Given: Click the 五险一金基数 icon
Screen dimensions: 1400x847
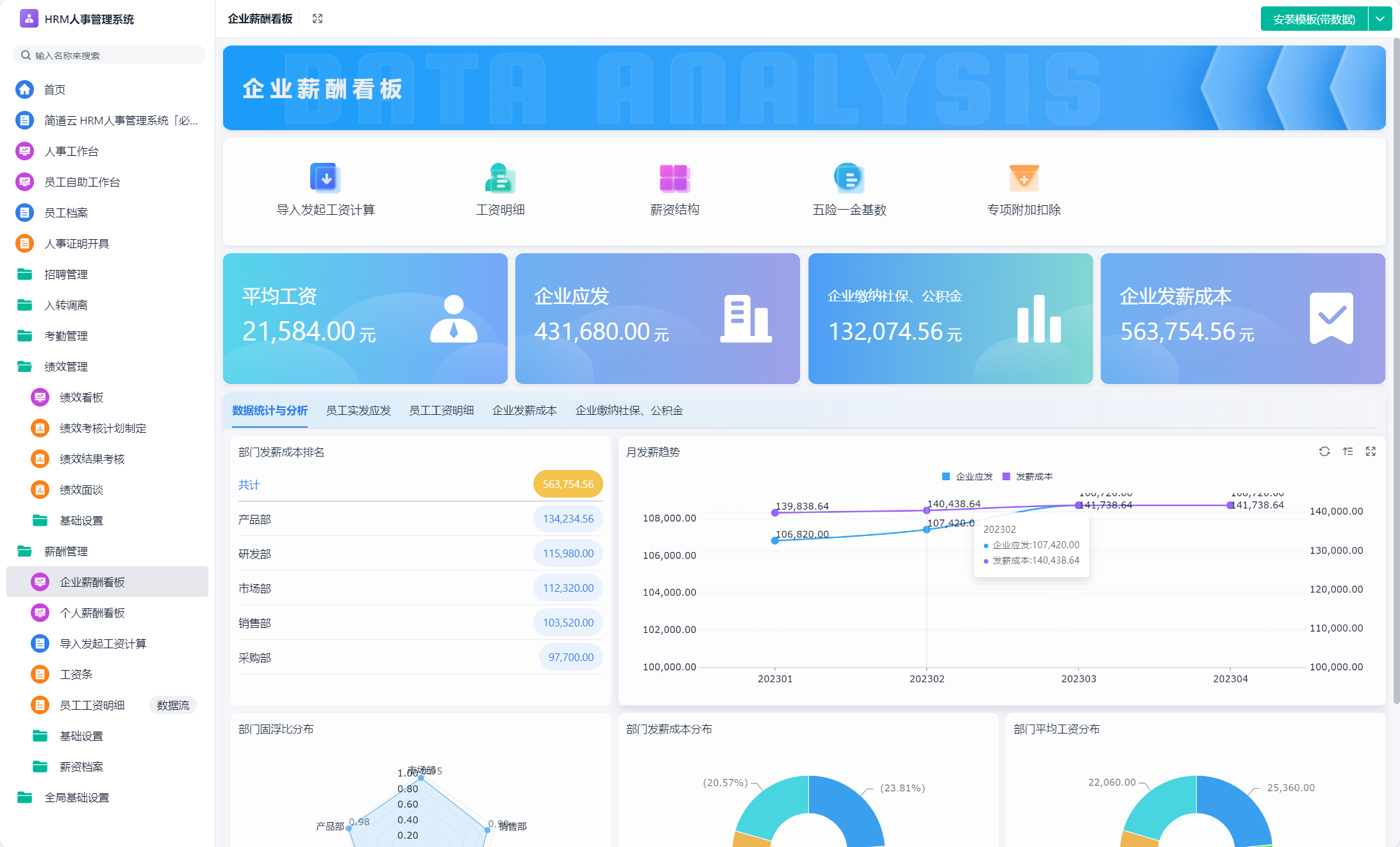Looking at the screenshot, I should tap(849, 178).
